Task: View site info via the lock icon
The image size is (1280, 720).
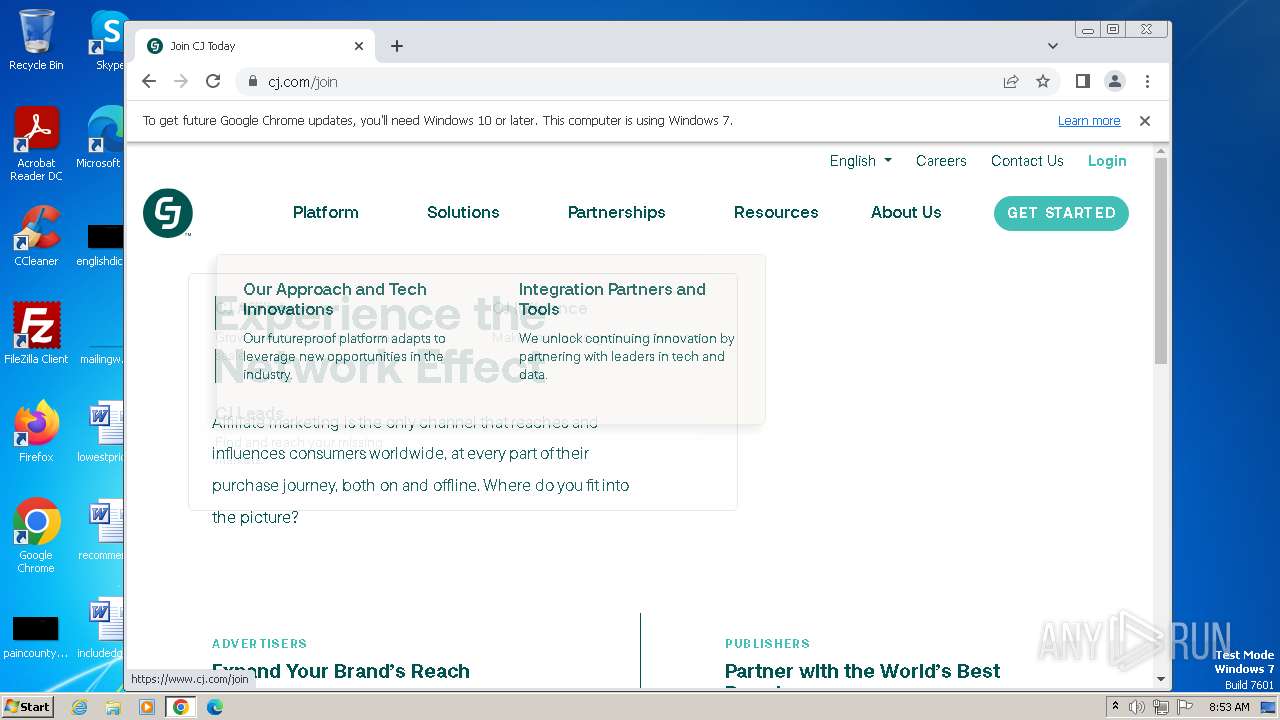Action: click(253, 81)
